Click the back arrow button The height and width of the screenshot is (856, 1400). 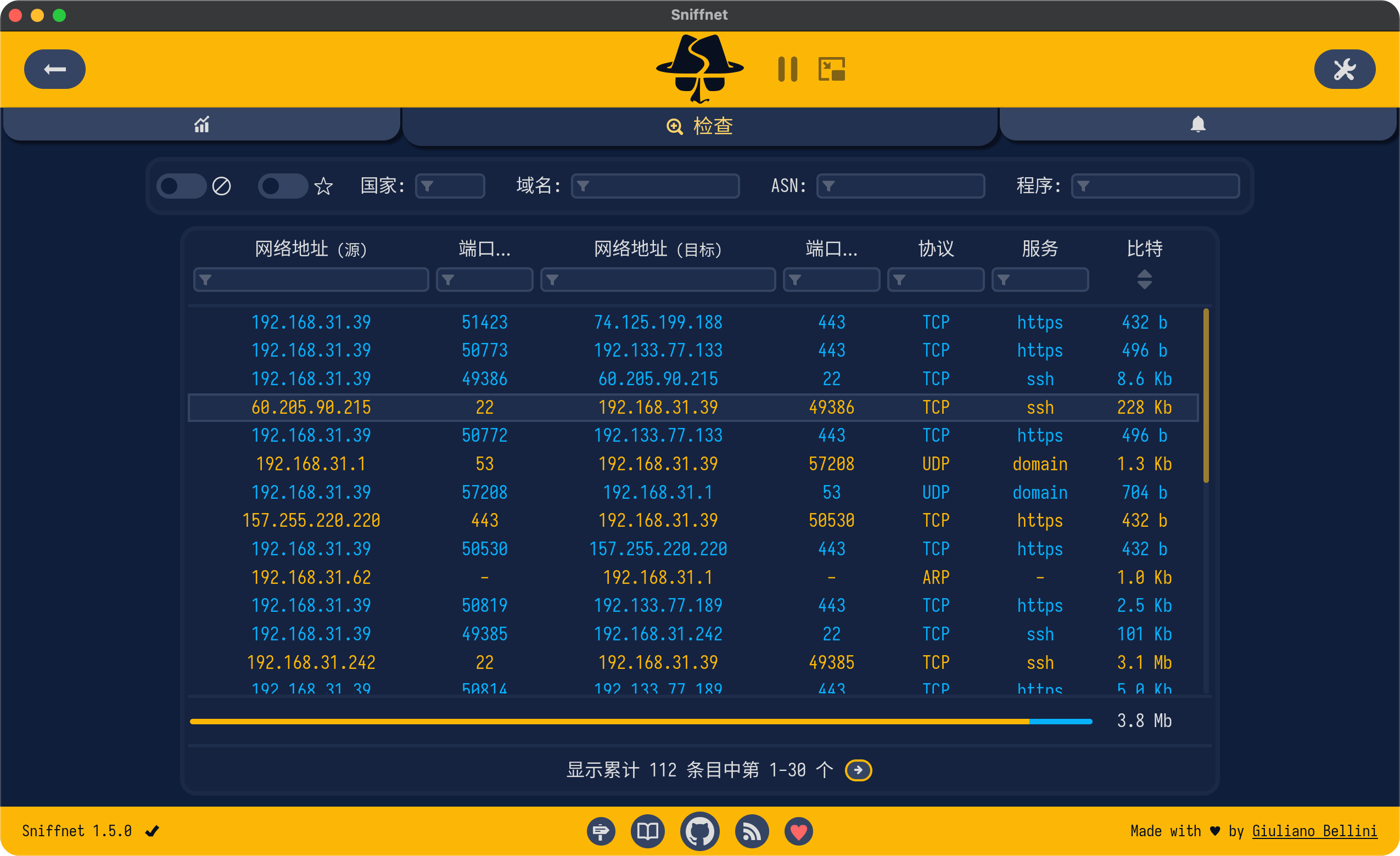tap(54, 69)
